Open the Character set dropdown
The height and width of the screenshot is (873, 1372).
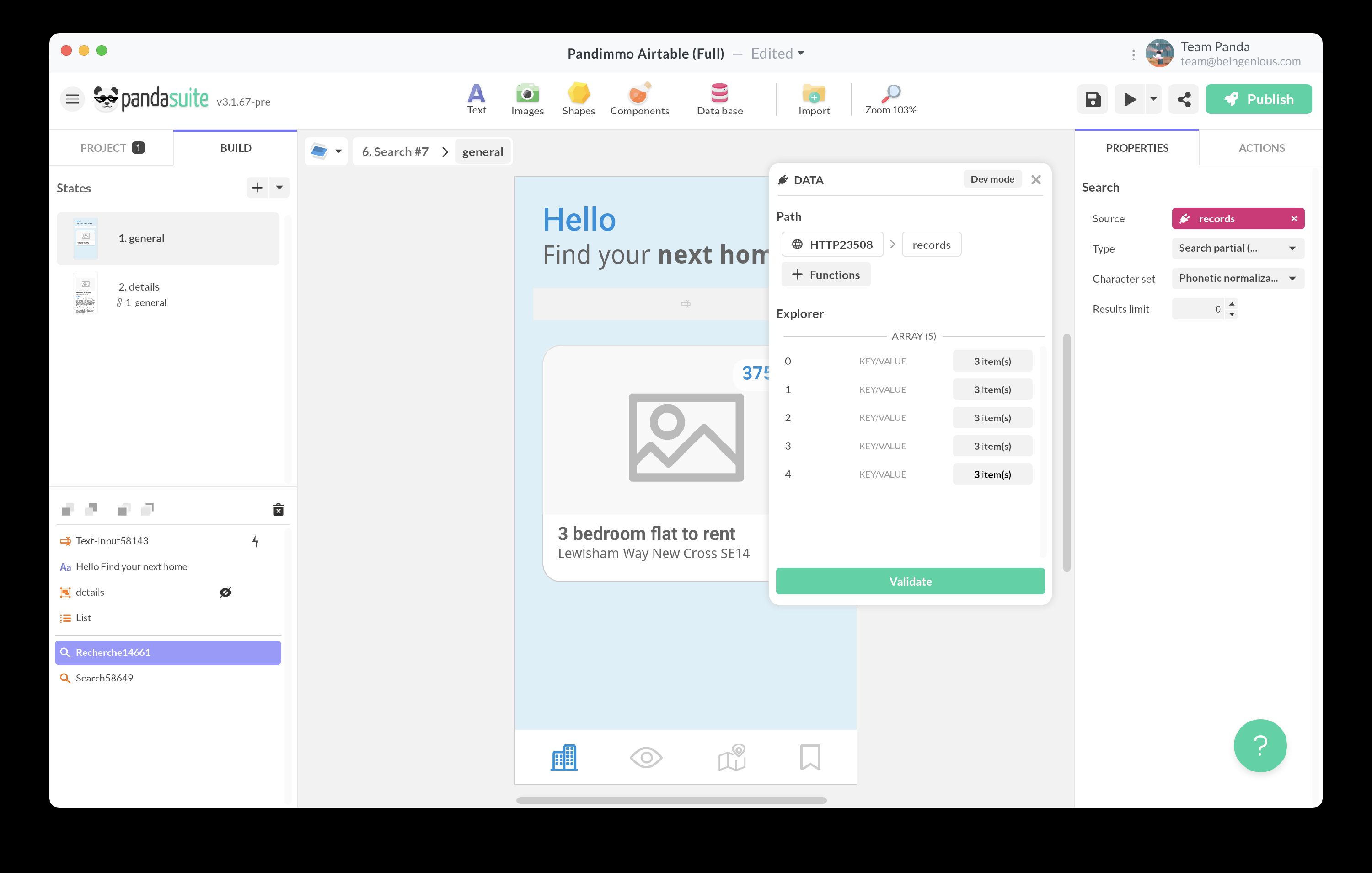point(1238,278)
